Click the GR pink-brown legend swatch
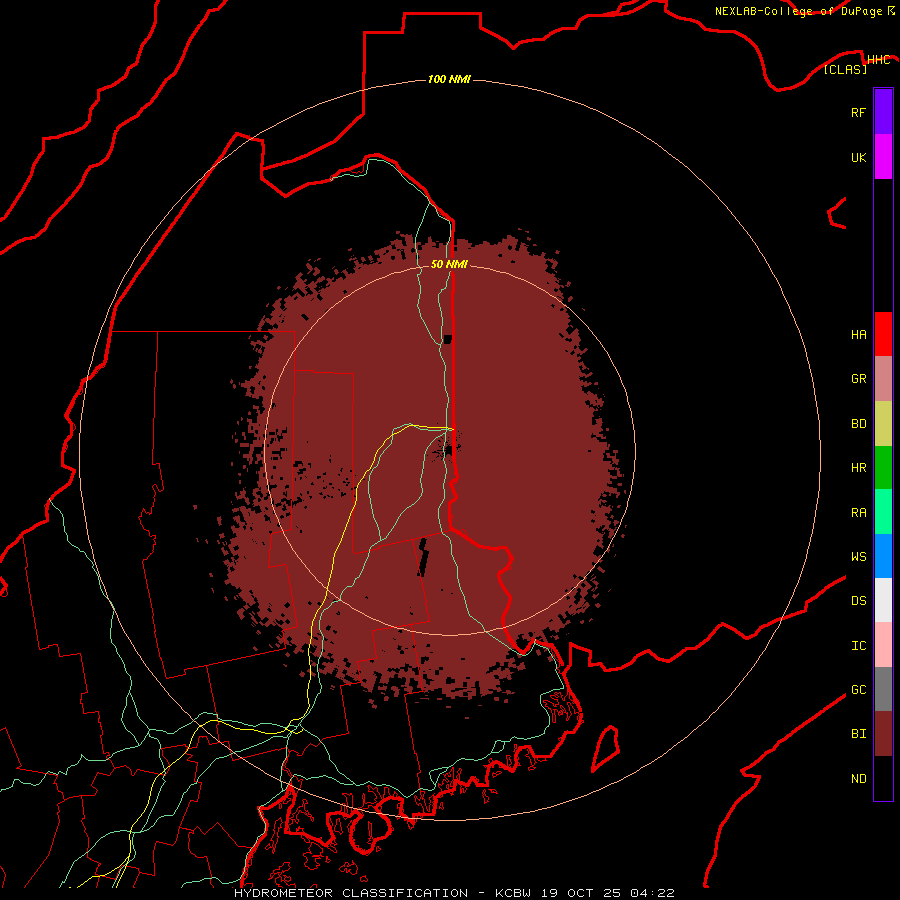 pos(883,379)
